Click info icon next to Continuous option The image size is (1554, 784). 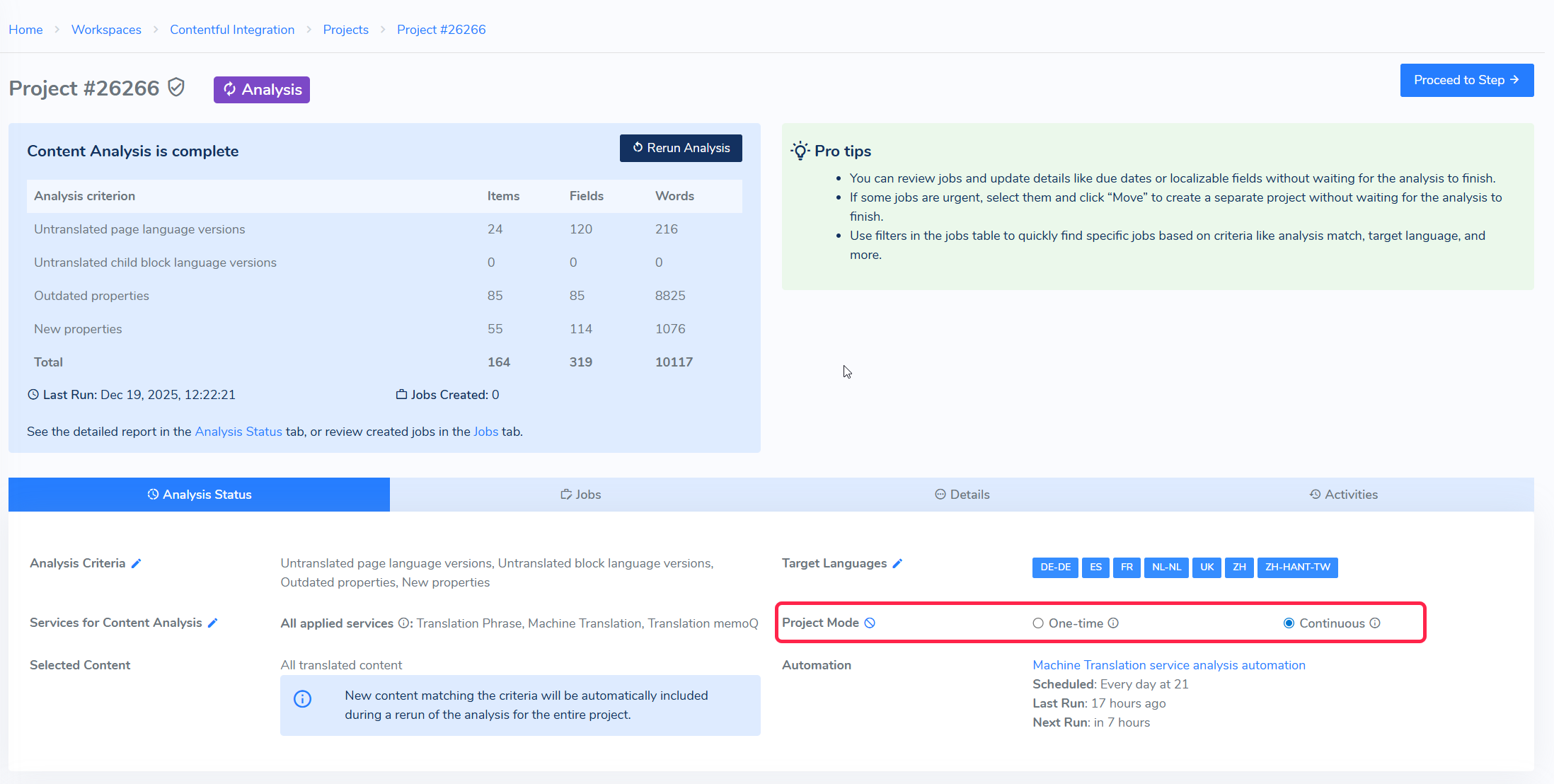(1375, 623)
